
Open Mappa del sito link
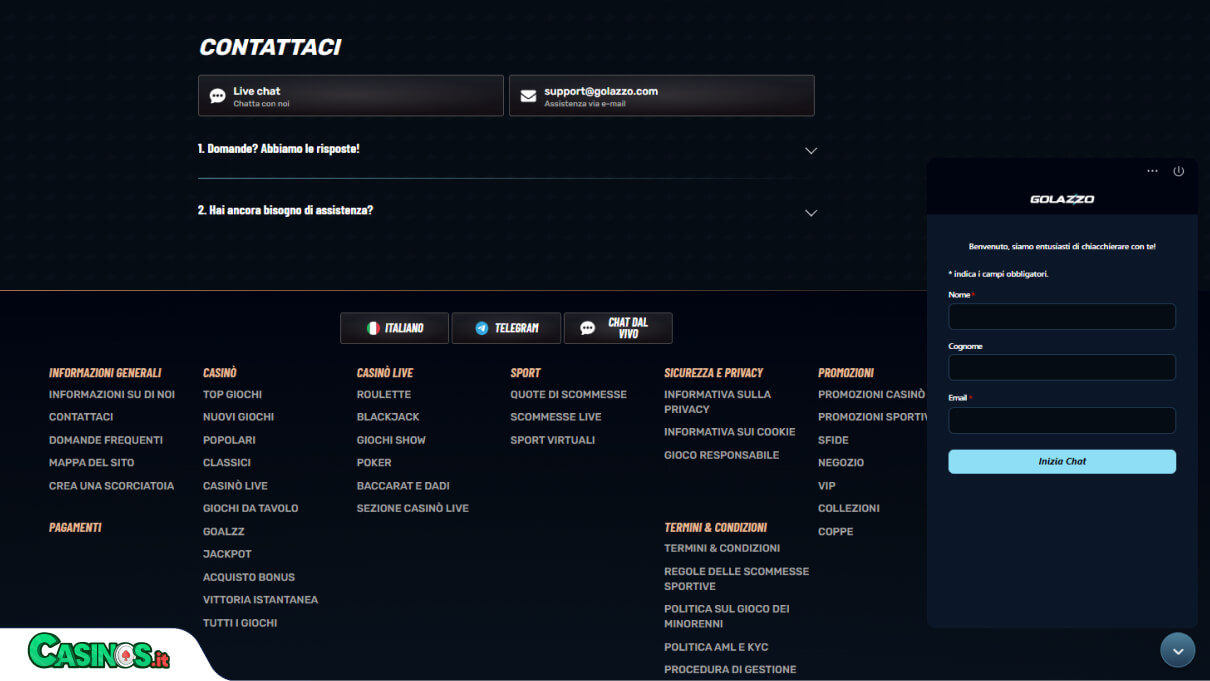pos(92,463)
